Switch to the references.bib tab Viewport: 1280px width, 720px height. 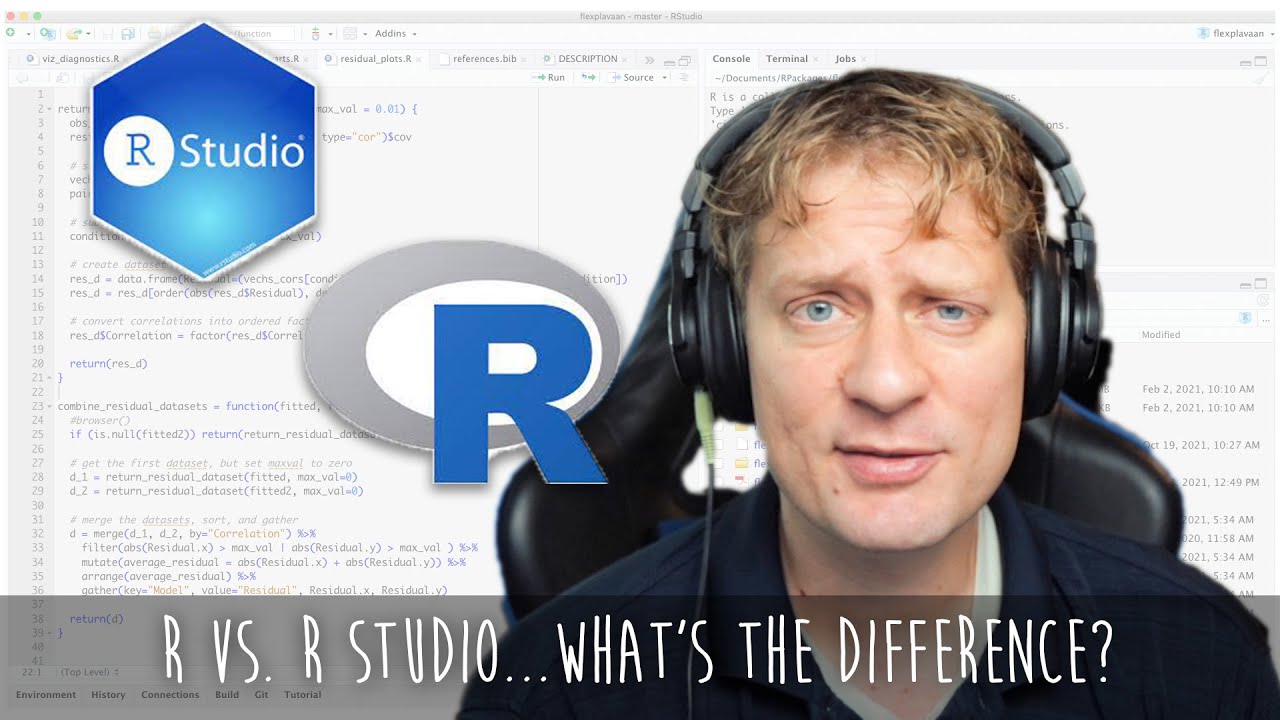(x=484, y=59)
